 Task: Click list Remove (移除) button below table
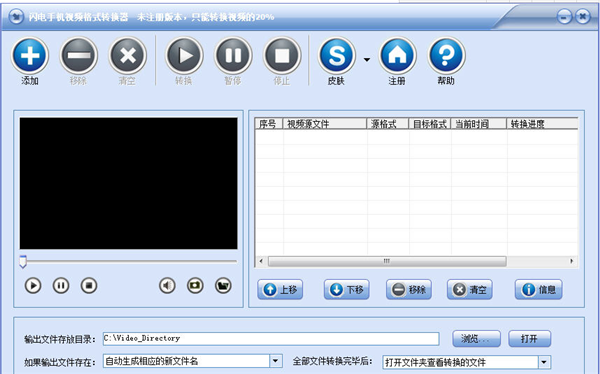coord(409,289)
